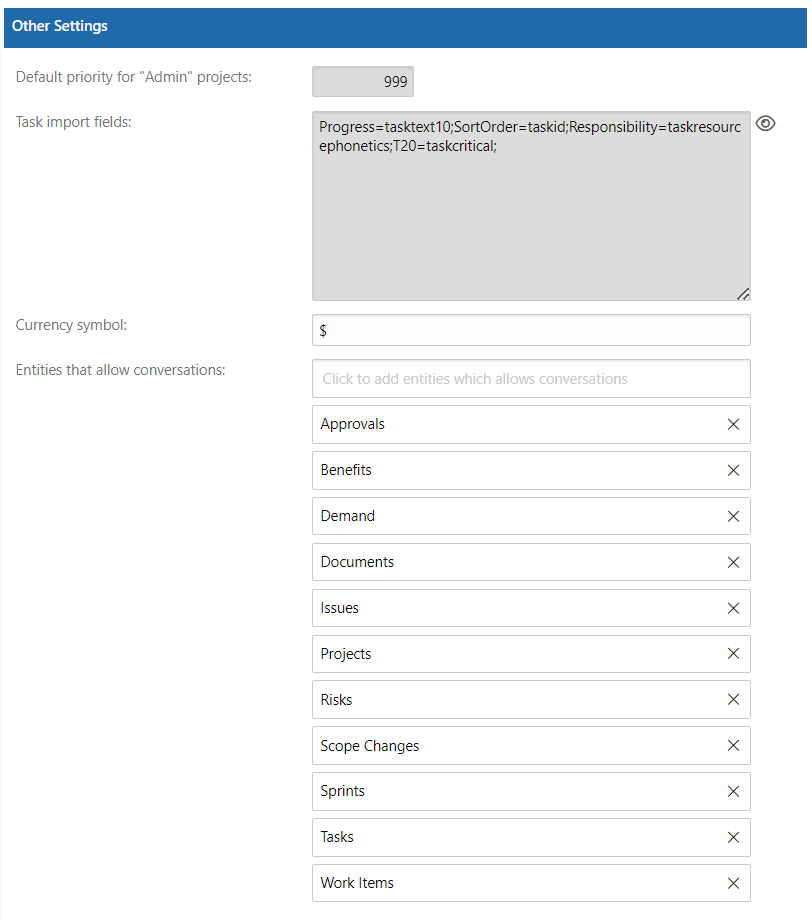Image resolution: width=812 pixels, height=920 pixels.
Task: Delete Sprints using its X icon
Action: [733, 792]
